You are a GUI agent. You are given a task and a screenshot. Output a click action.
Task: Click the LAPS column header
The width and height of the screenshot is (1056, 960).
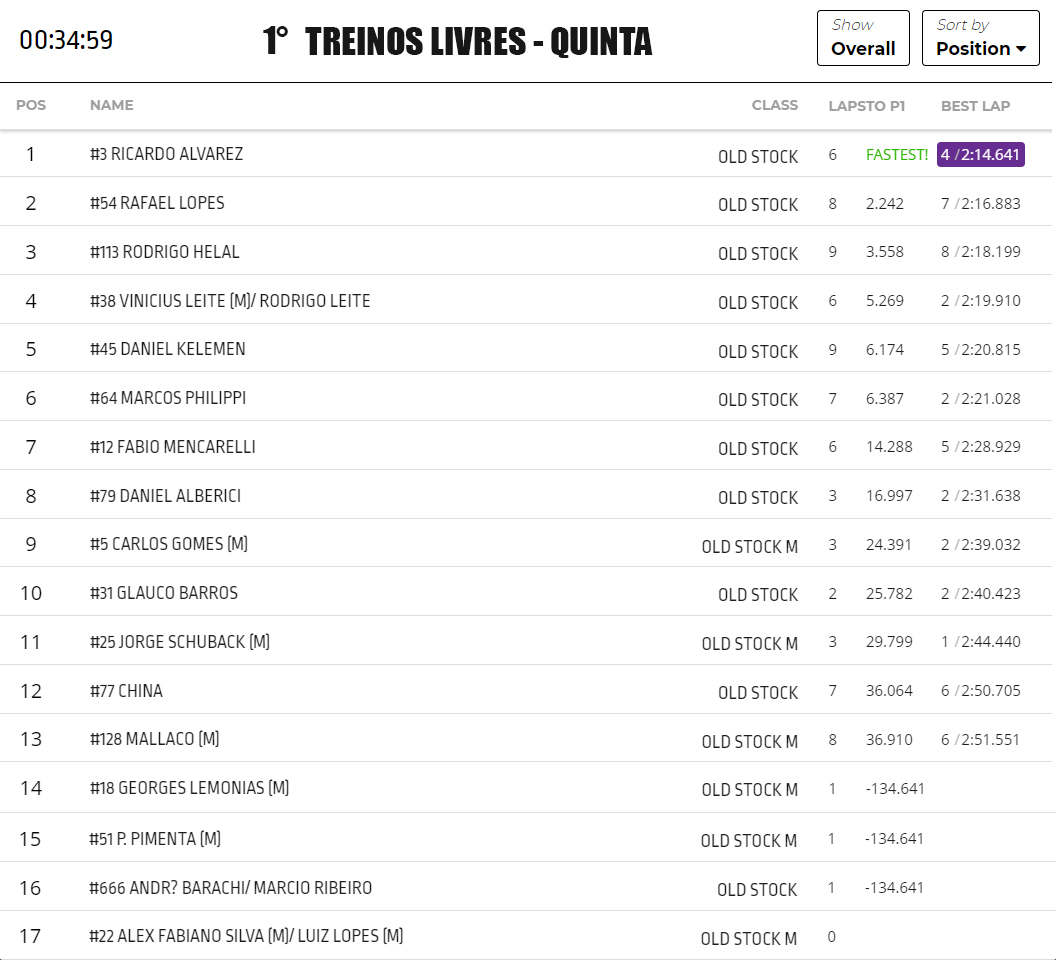click(x=845, y=106)
